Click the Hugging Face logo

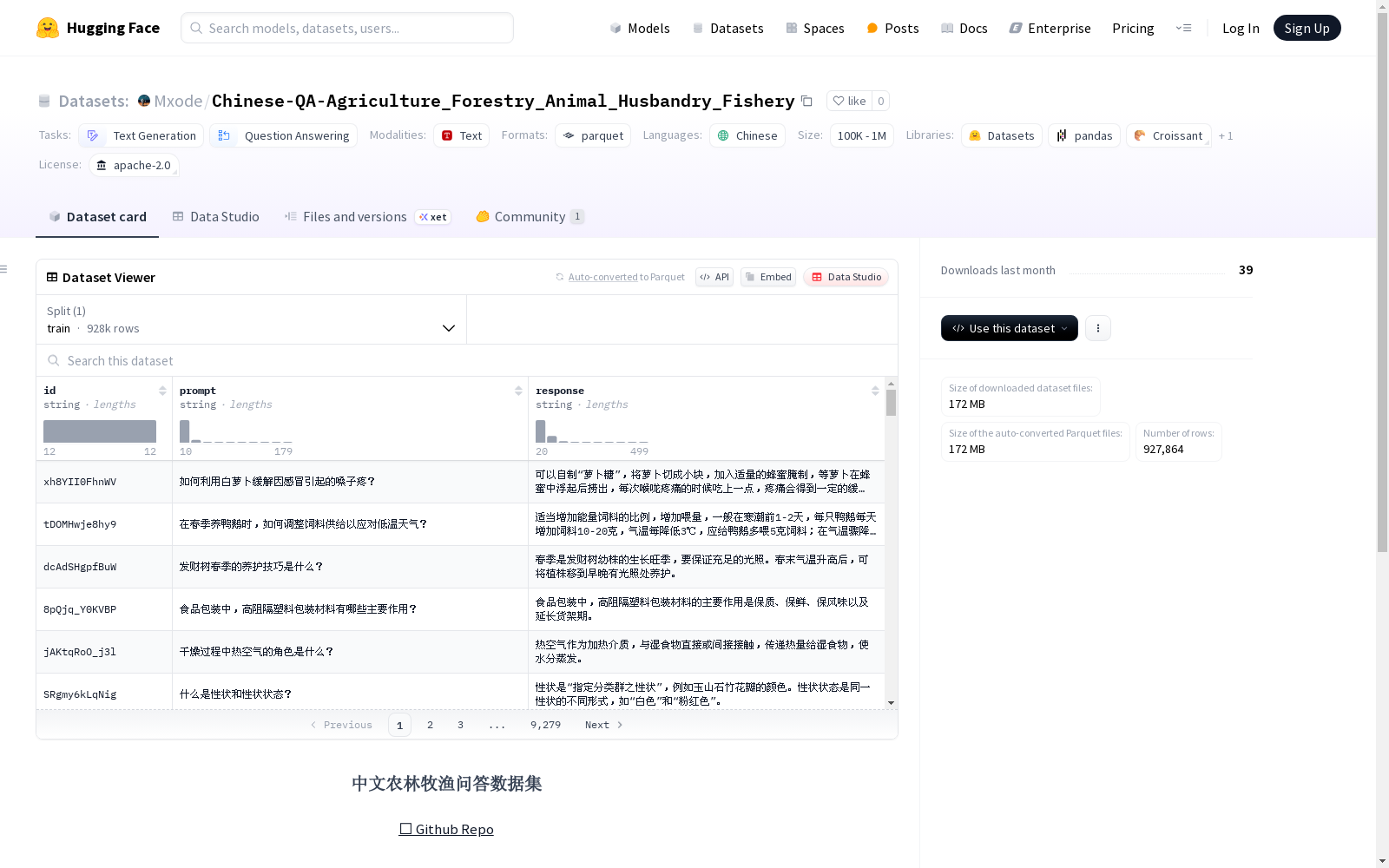pos(97,28)
